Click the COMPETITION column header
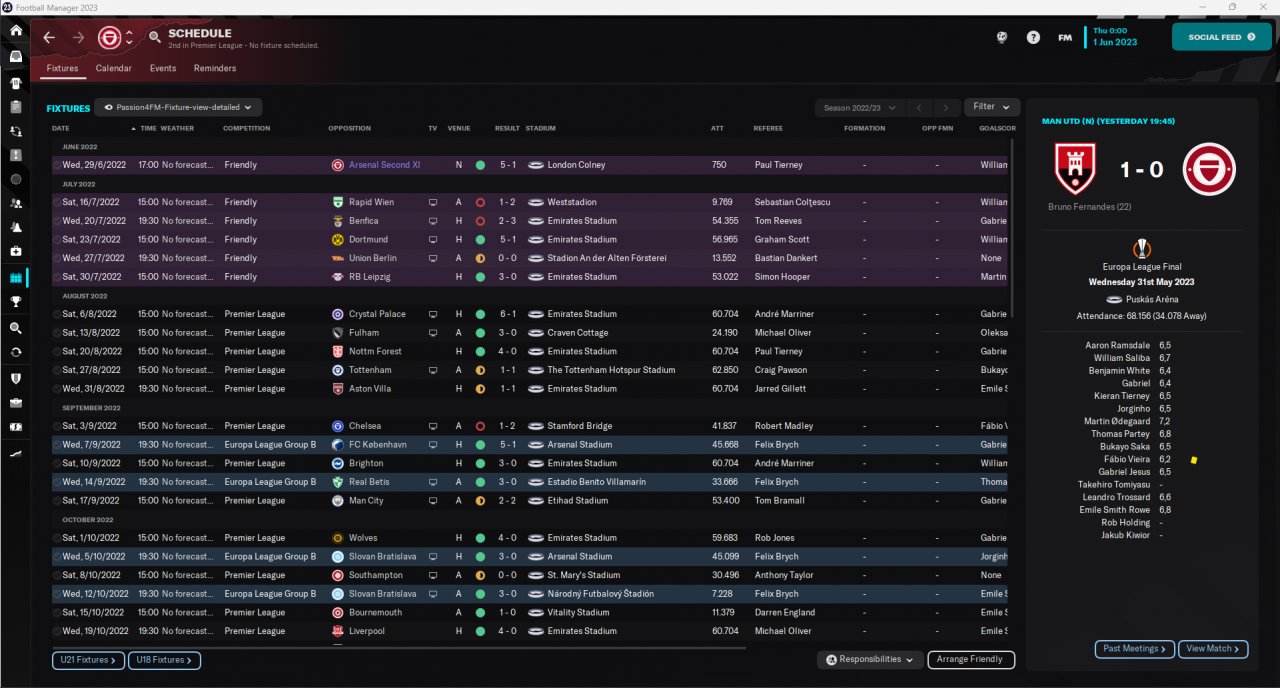 (x=247, y=128)
